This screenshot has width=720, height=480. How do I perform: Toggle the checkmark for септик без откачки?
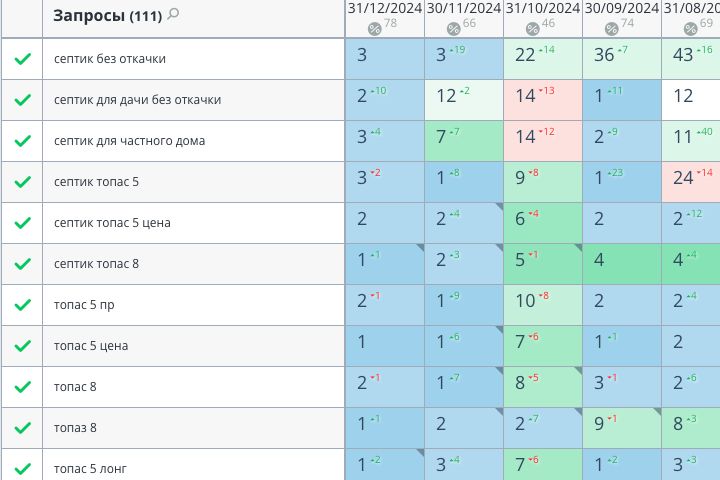[22, 59]
